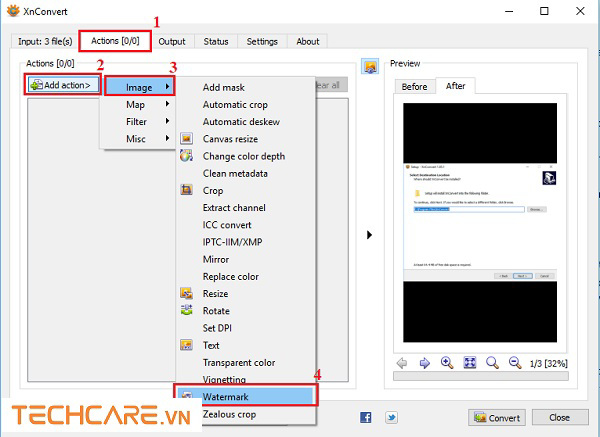Click the horizontal scrollbar under the preview
This screenshot has width=600, height=437.
coord(481,376)
